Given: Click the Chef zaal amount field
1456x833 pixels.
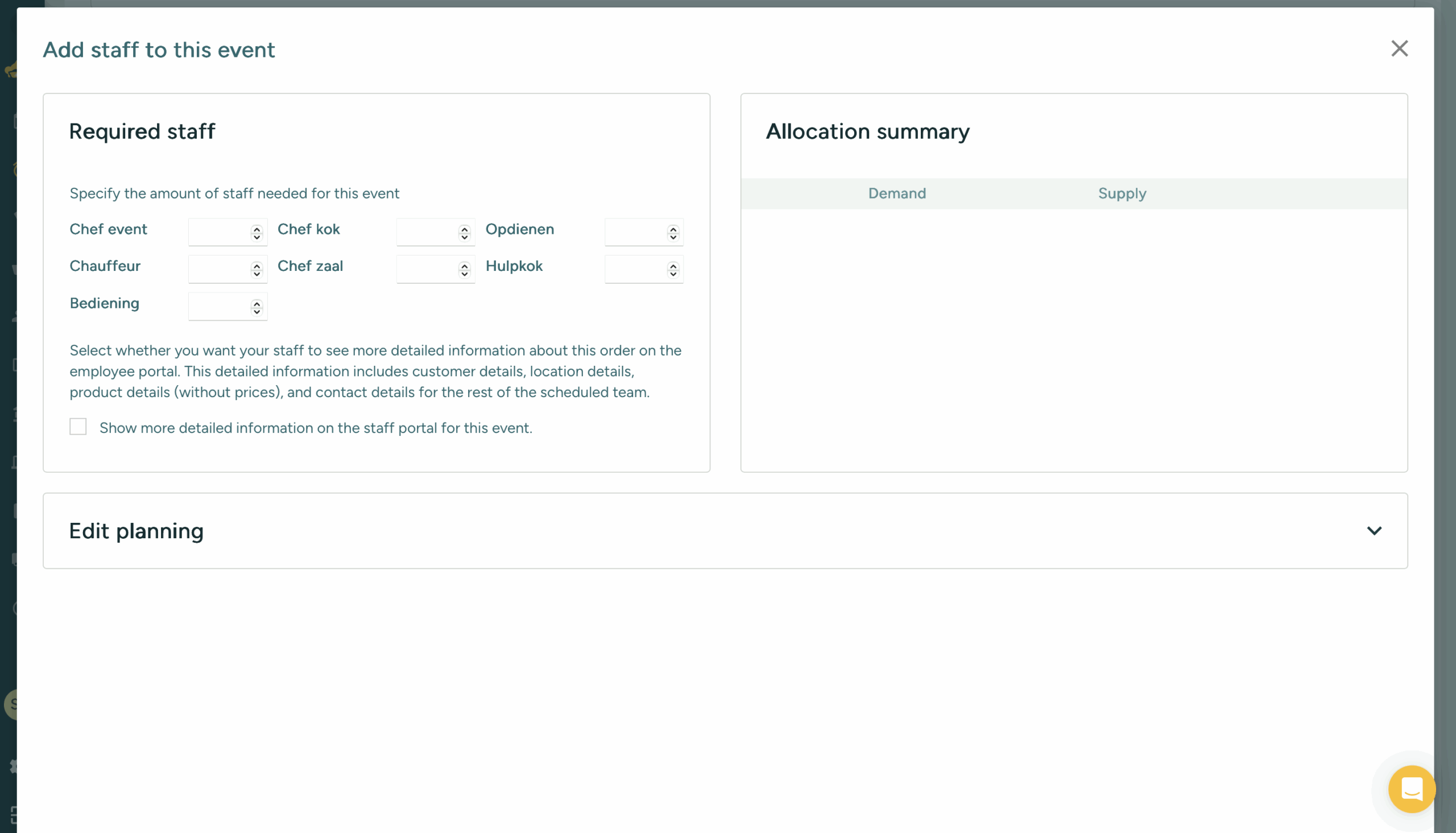Looking at the screenshot, I should [x=427, y=269].
